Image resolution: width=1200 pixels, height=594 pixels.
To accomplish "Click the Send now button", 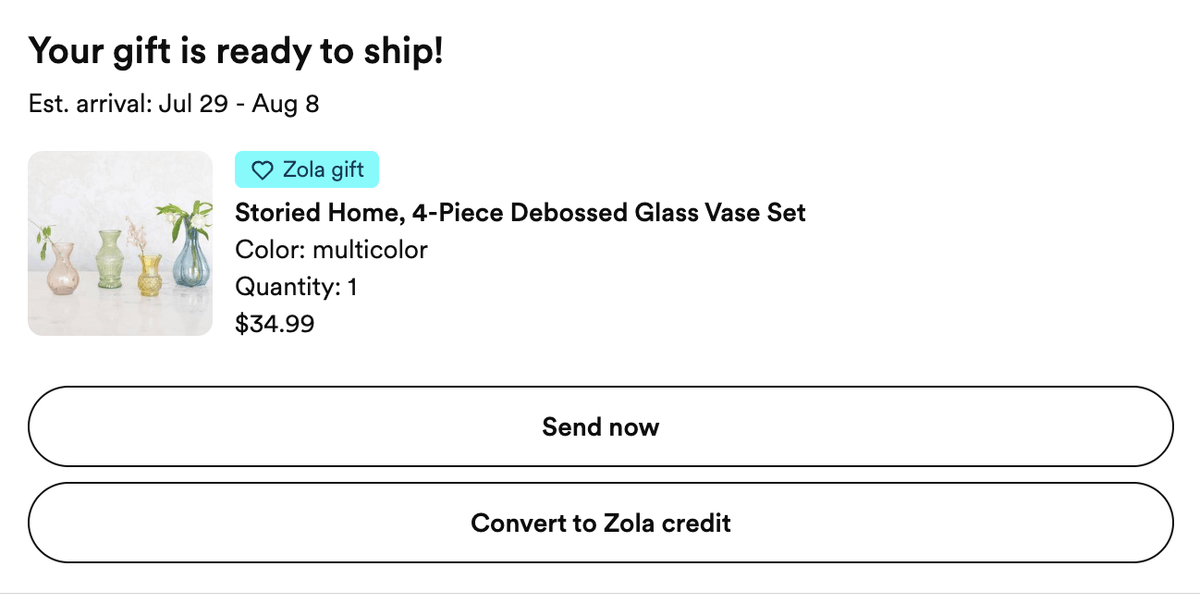I will tap(600, 427).
